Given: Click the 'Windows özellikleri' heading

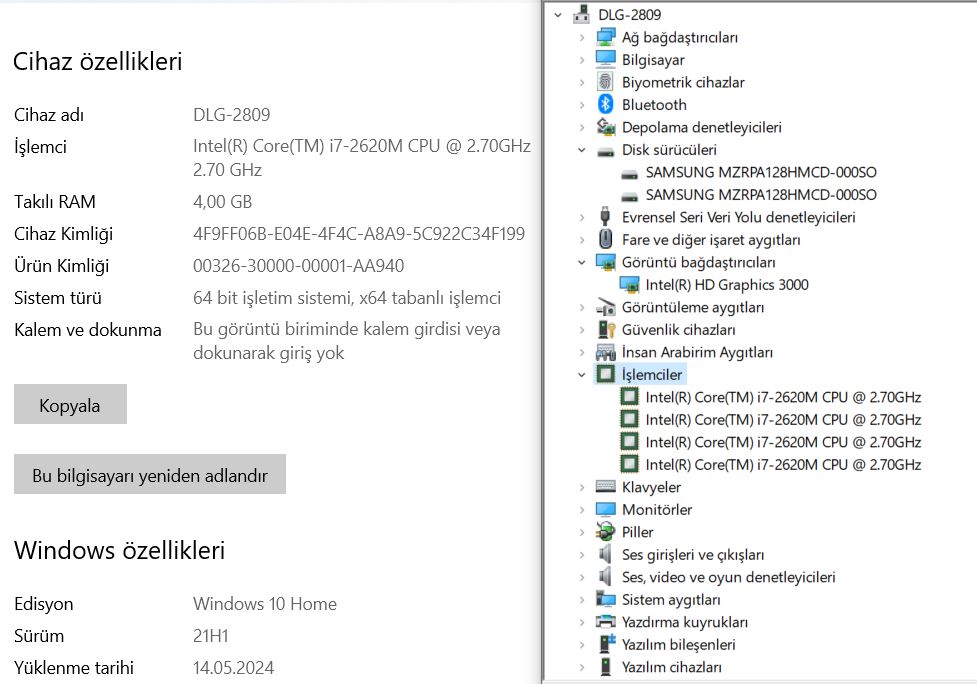Looking at the screenshot, I should [x=120, y=550].
